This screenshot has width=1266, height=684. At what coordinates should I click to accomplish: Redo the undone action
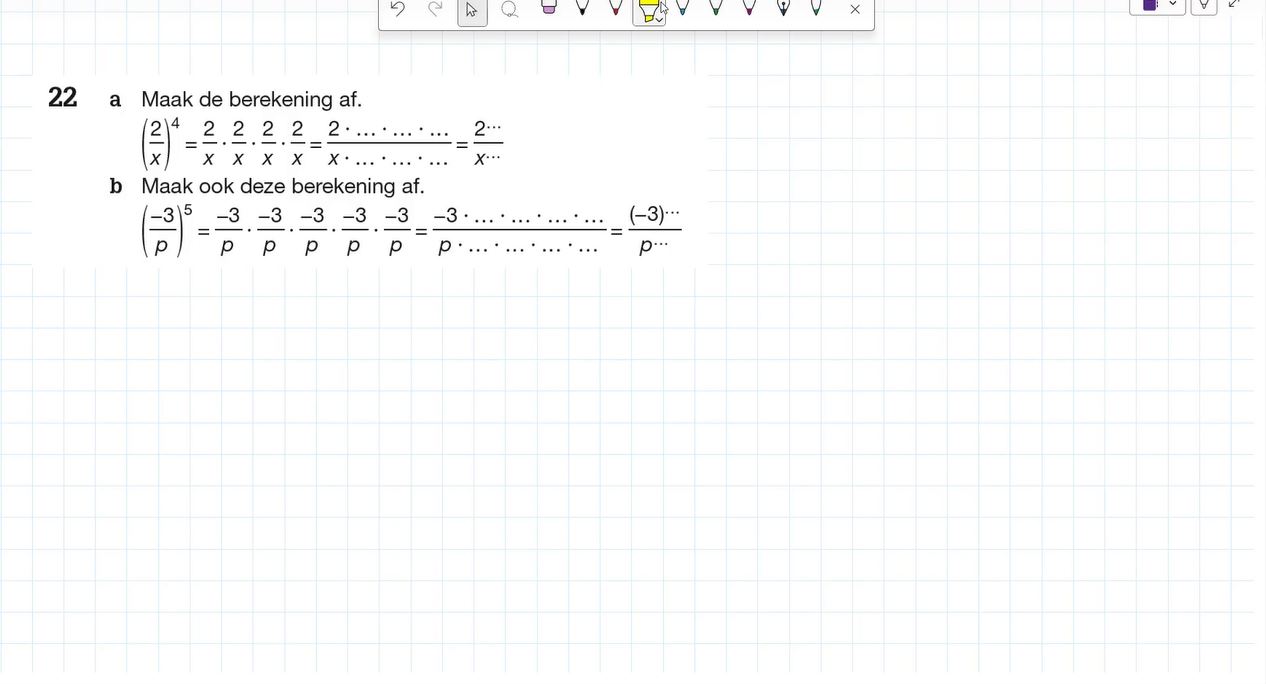435,9
